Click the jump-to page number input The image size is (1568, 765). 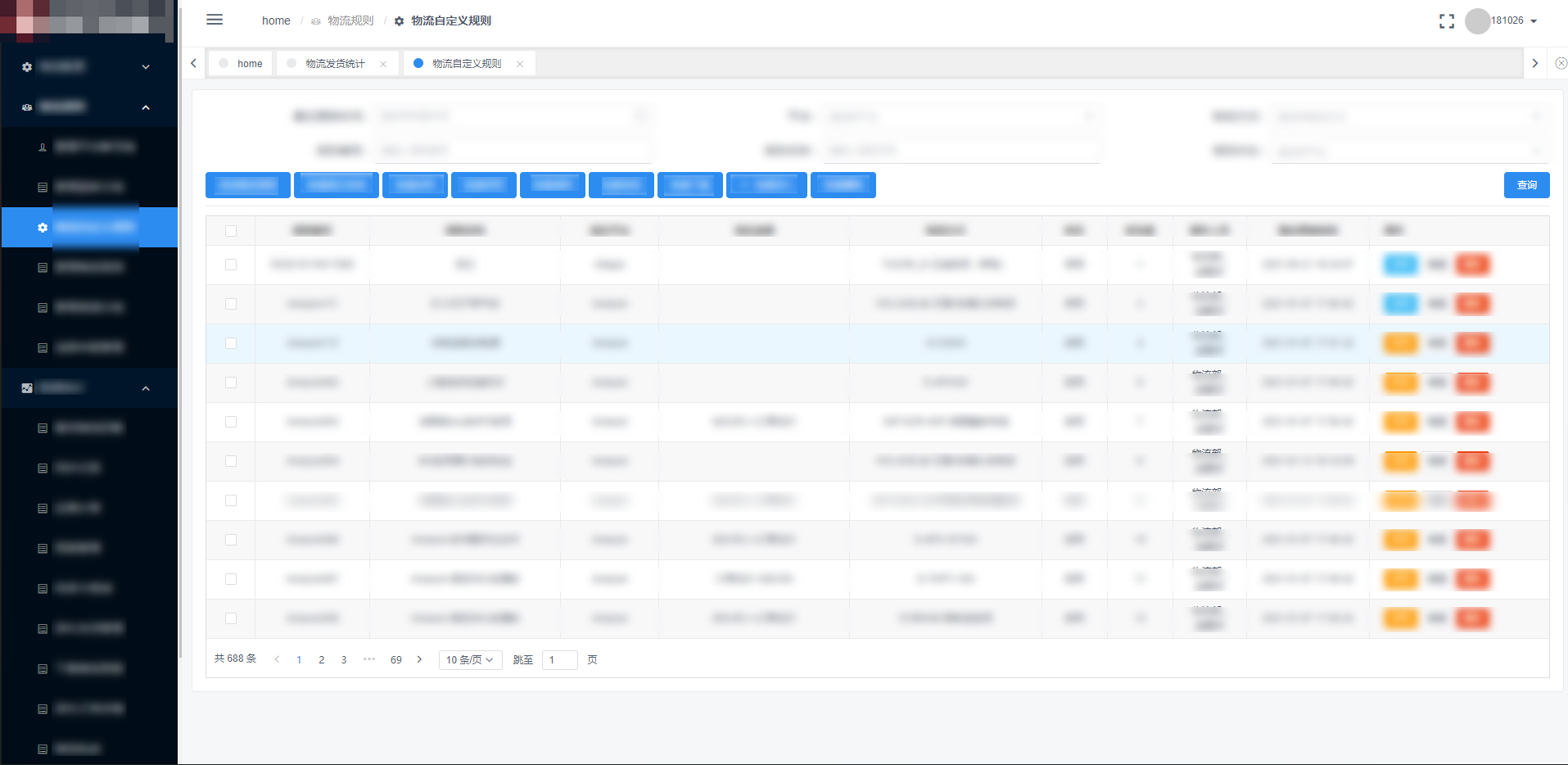click(560, 660)
